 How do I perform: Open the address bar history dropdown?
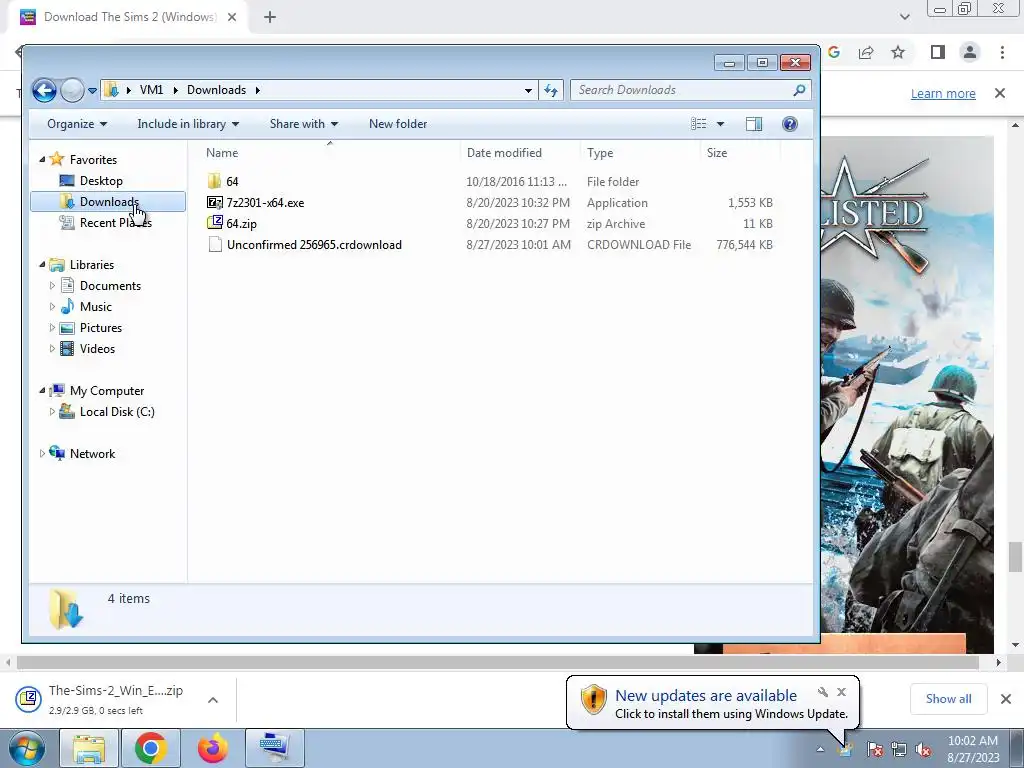pyautogui.click(x=528, y=91)
